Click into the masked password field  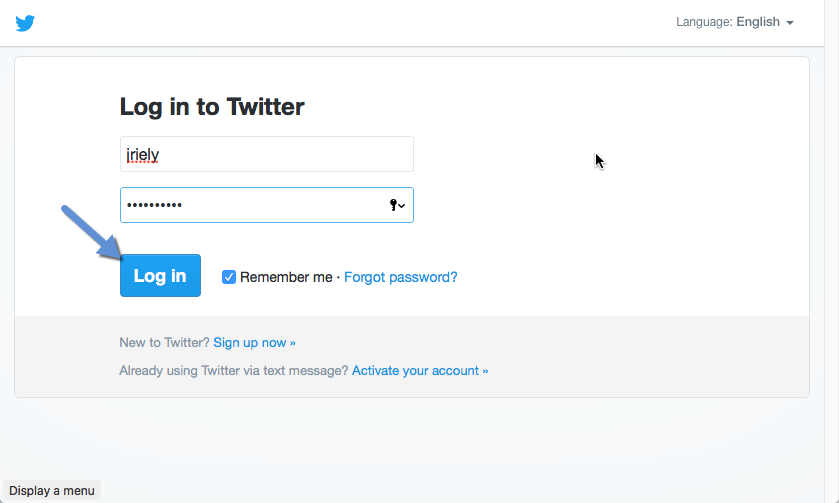tap(250, 205)
